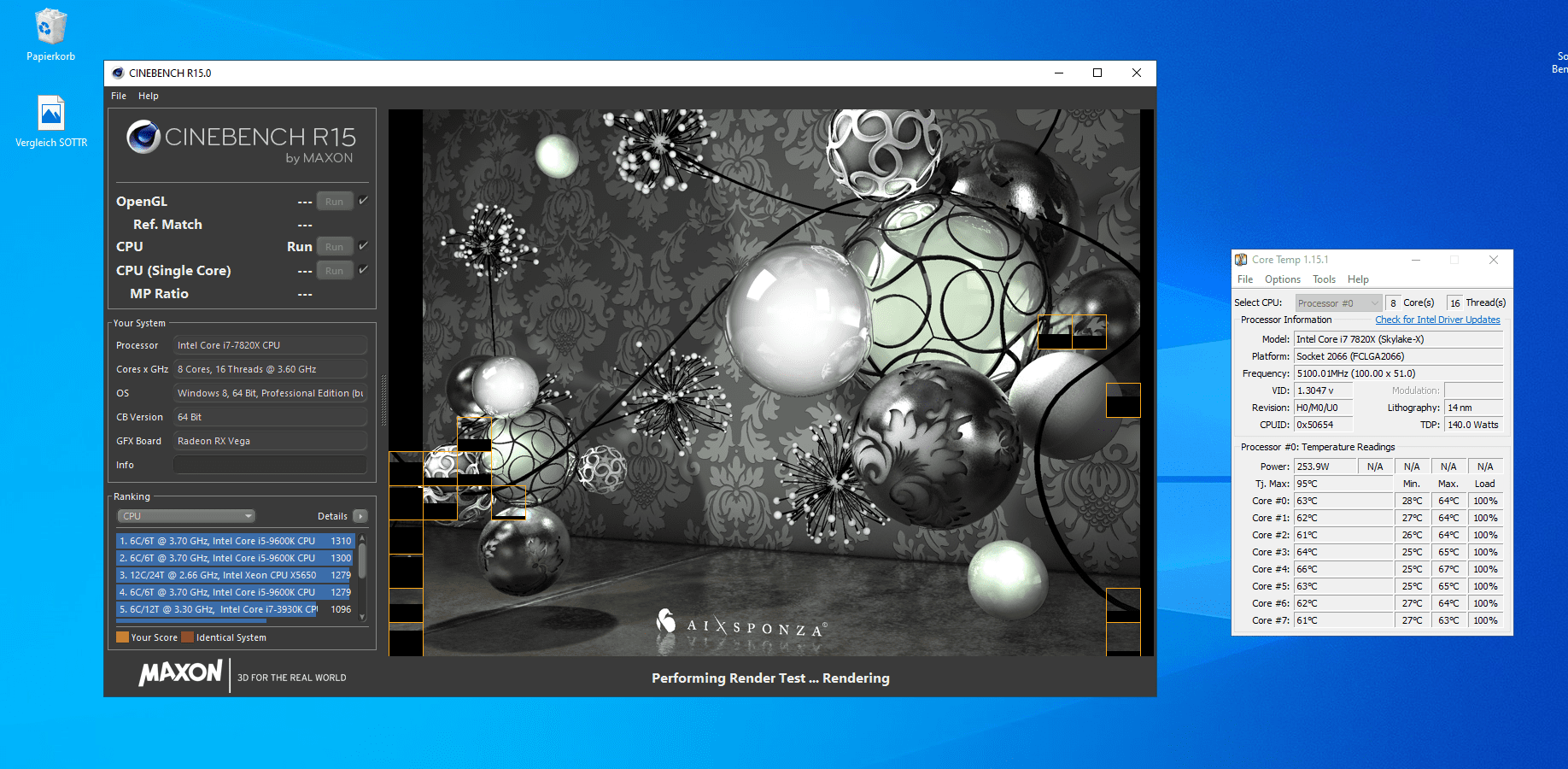This screenshot has width=1568, height=769.
Task: Click GFX Board field Radeon RX Vega
Action: pos(270,441)
